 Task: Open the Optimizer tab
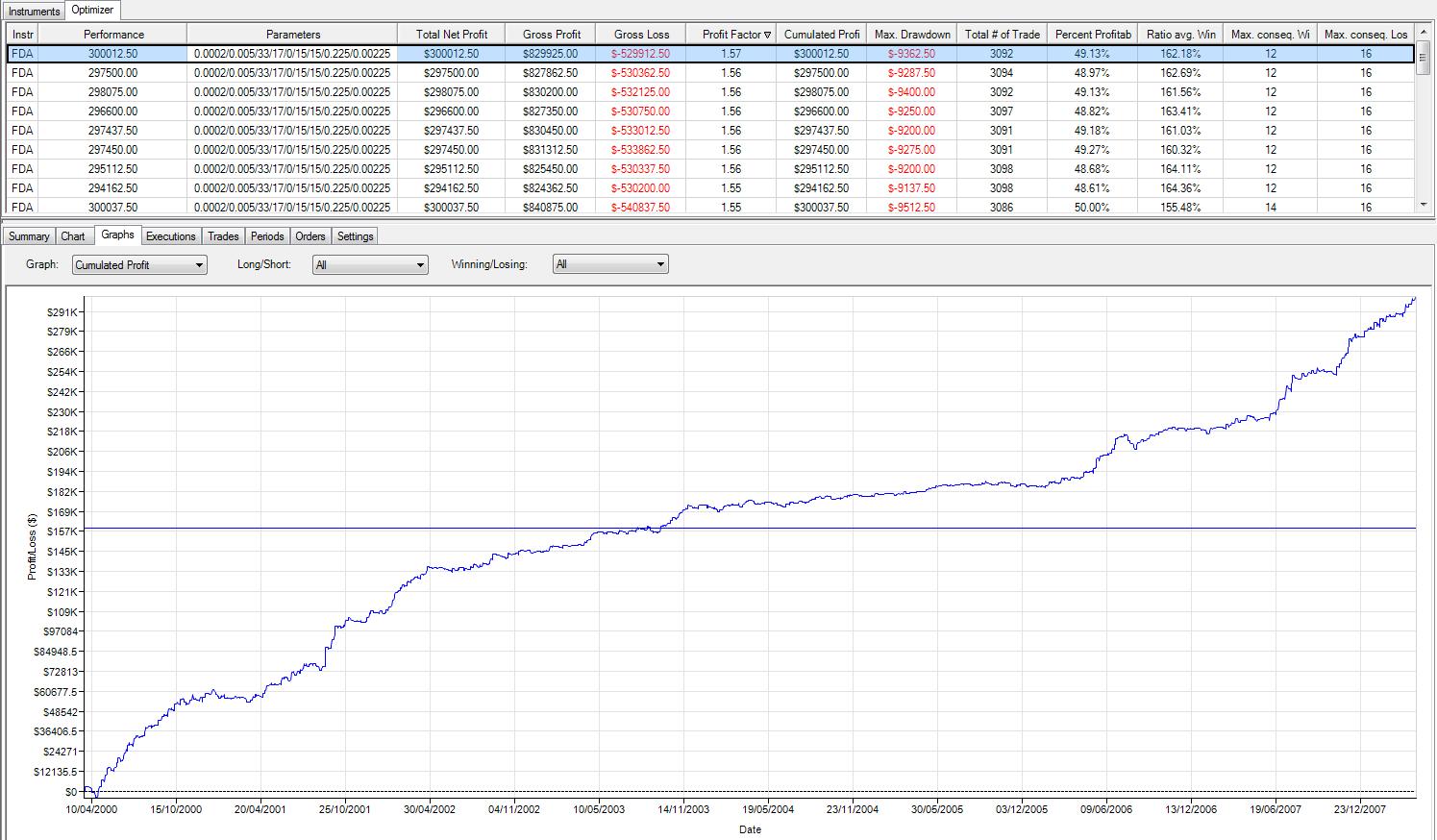93,11
